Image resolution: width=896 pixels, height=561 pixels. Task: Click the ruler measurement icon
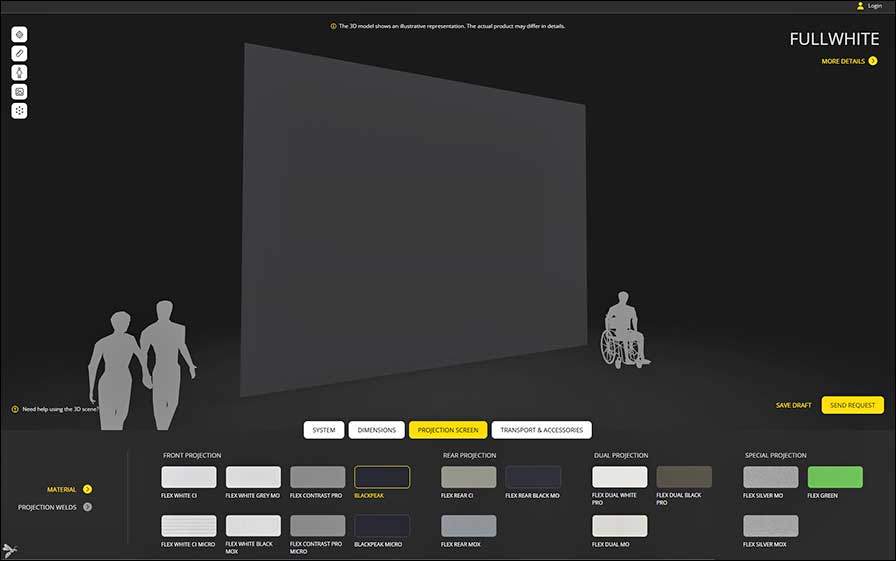tap(19, 54)
